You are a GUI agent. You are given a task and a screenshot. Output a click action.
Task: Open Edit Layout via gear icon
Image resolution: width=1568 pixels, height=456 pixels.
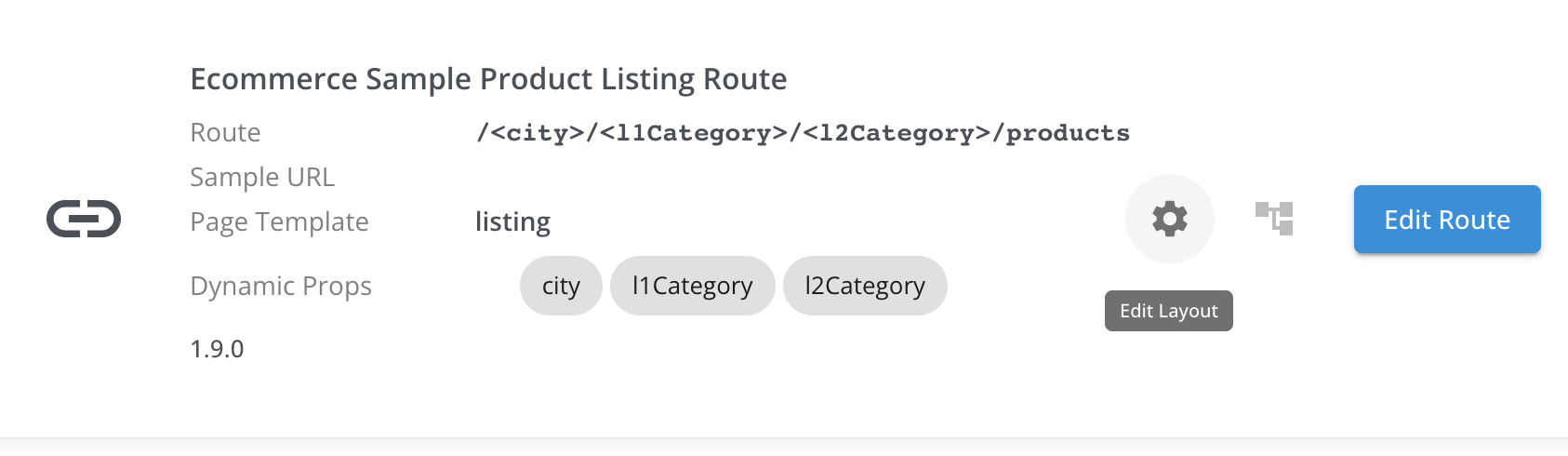1170,219
